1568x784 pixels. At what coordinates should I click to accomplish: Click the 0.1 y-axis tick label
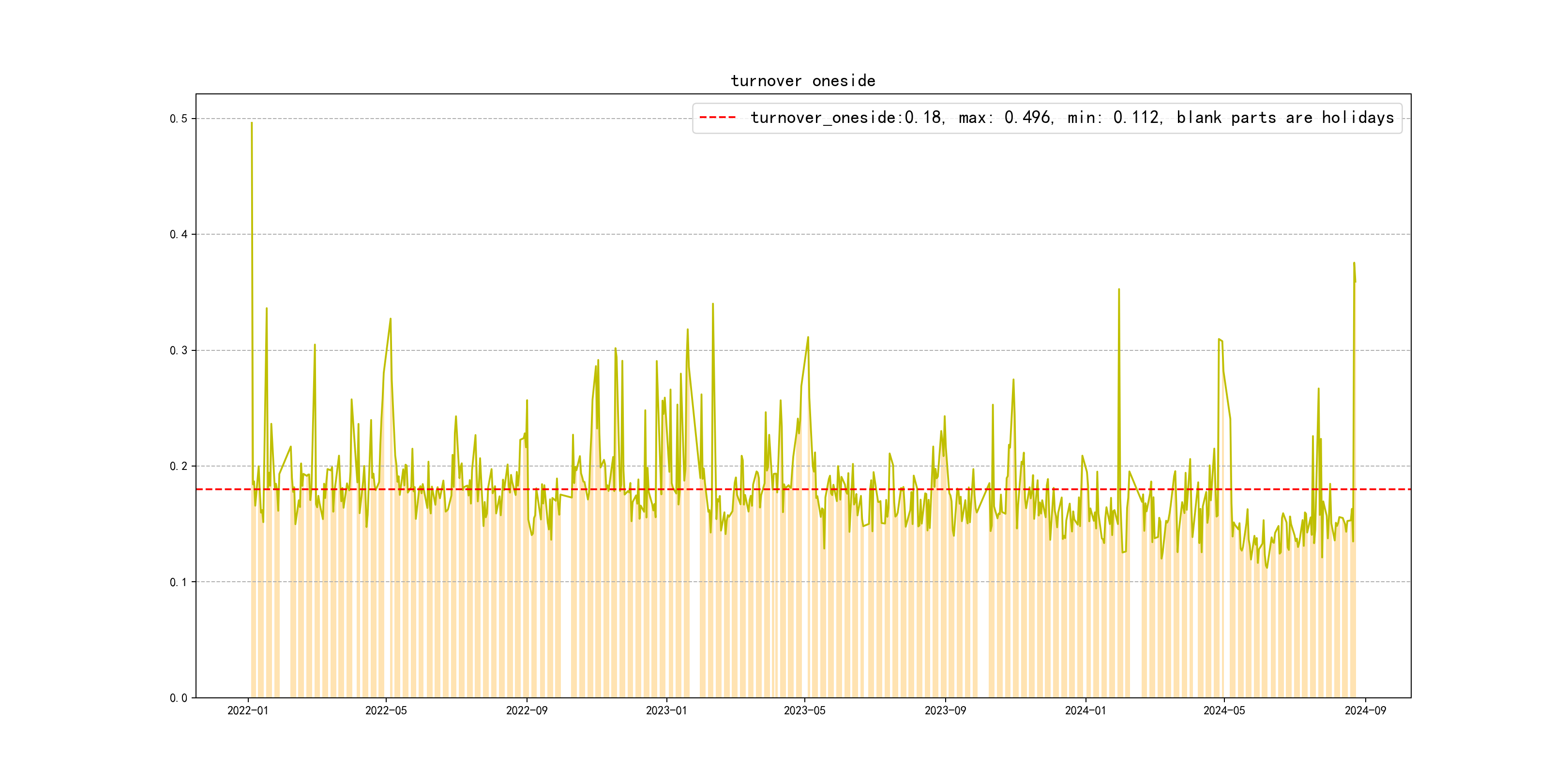pos(179,582)
